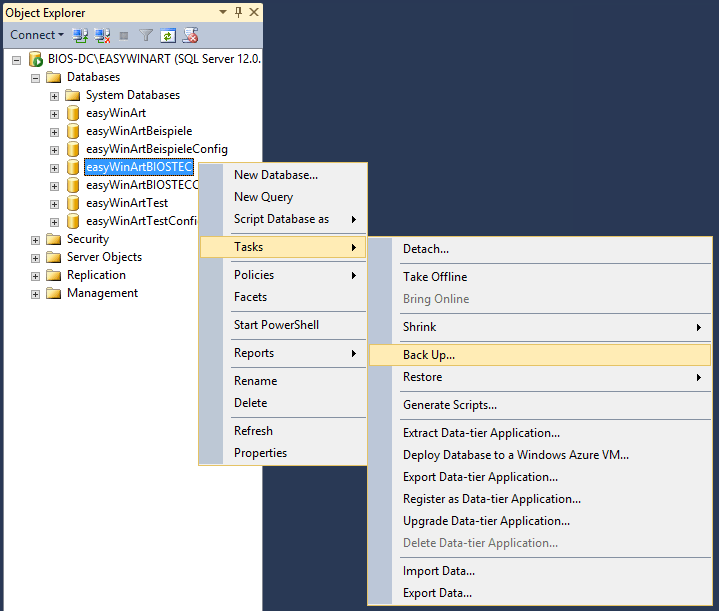Click the Databases folder icon
719x611 pixels.
point(54,77)
